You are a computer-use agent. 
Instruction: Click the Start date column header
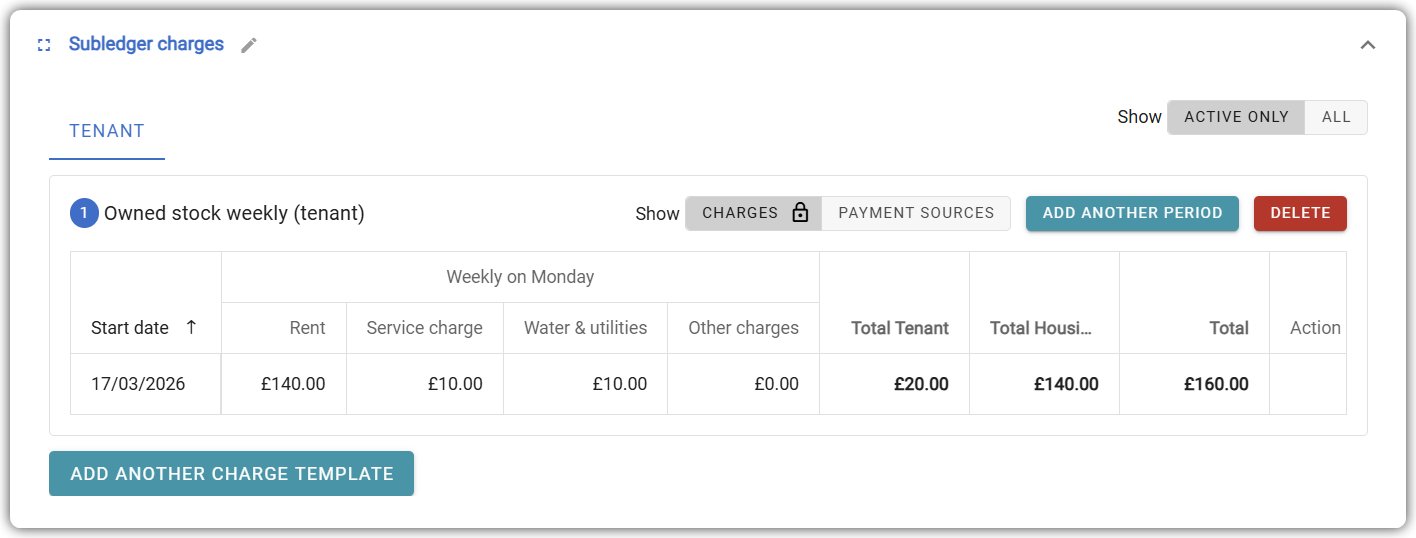(x=130, y=327)
